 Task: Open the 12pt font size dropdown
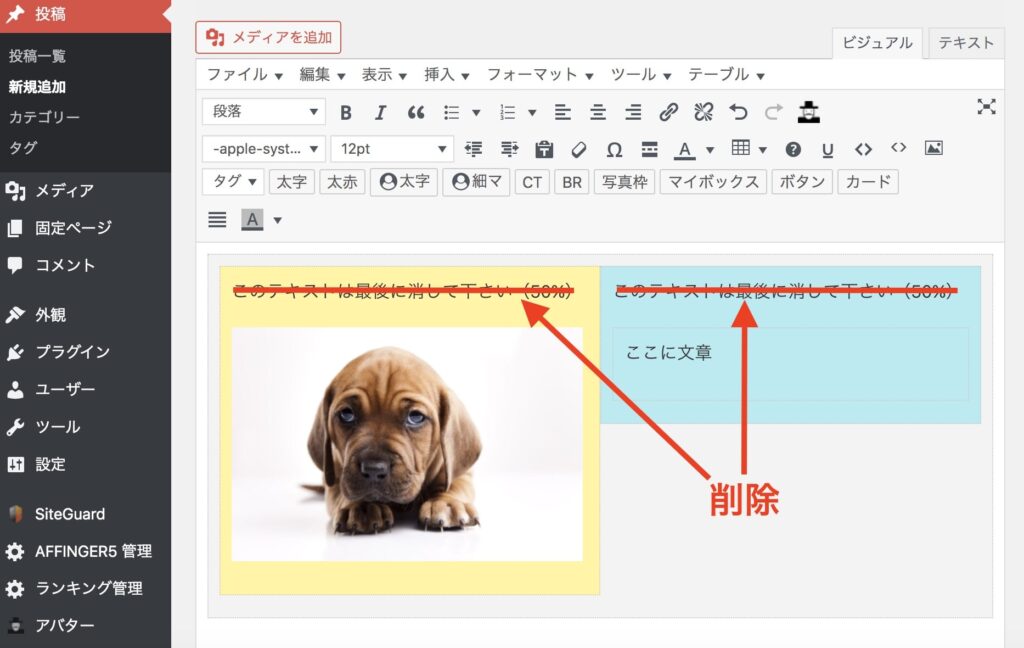pyautogui.click(x=392, y=149)
